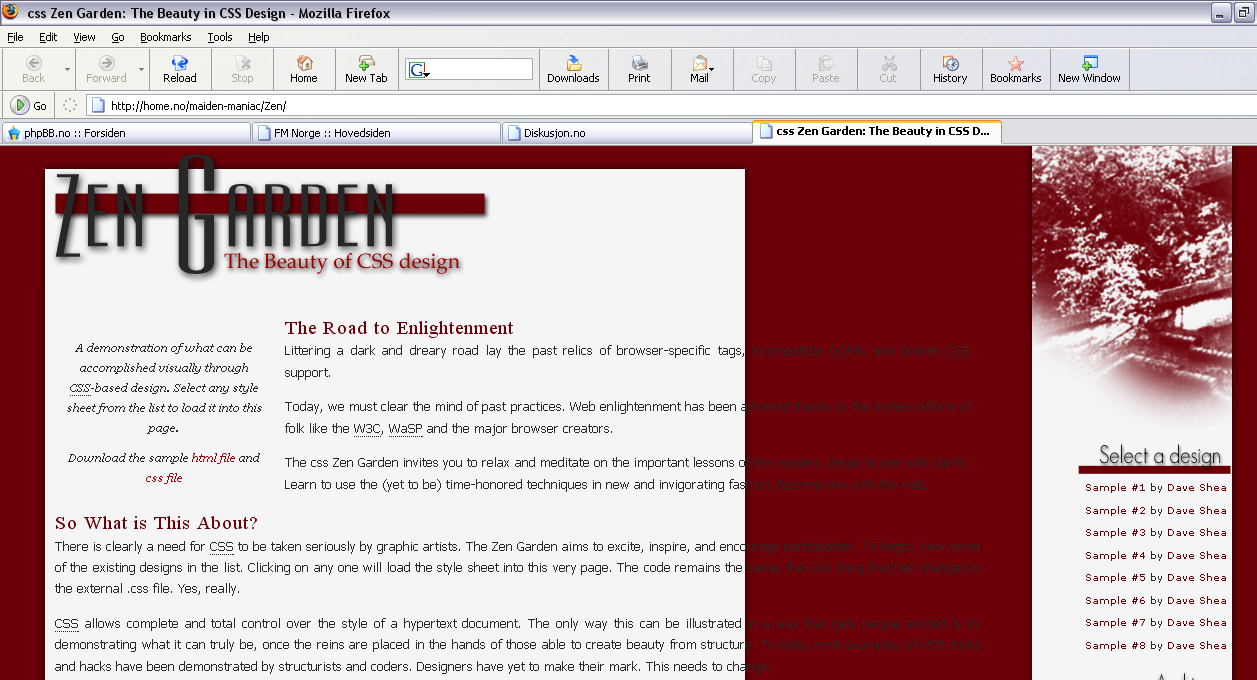This screenshot has width=1257, height=680.
Task: Load Sample #8 design
Action: (1115, 645)
